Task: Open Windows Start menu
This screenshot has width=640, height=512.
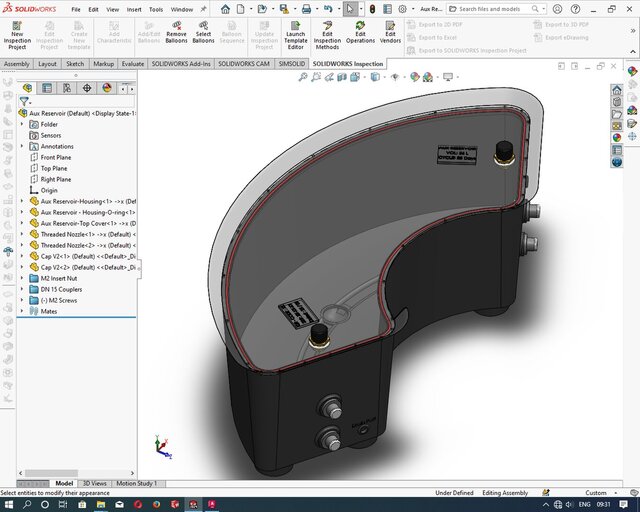Action: click(10, 503)
